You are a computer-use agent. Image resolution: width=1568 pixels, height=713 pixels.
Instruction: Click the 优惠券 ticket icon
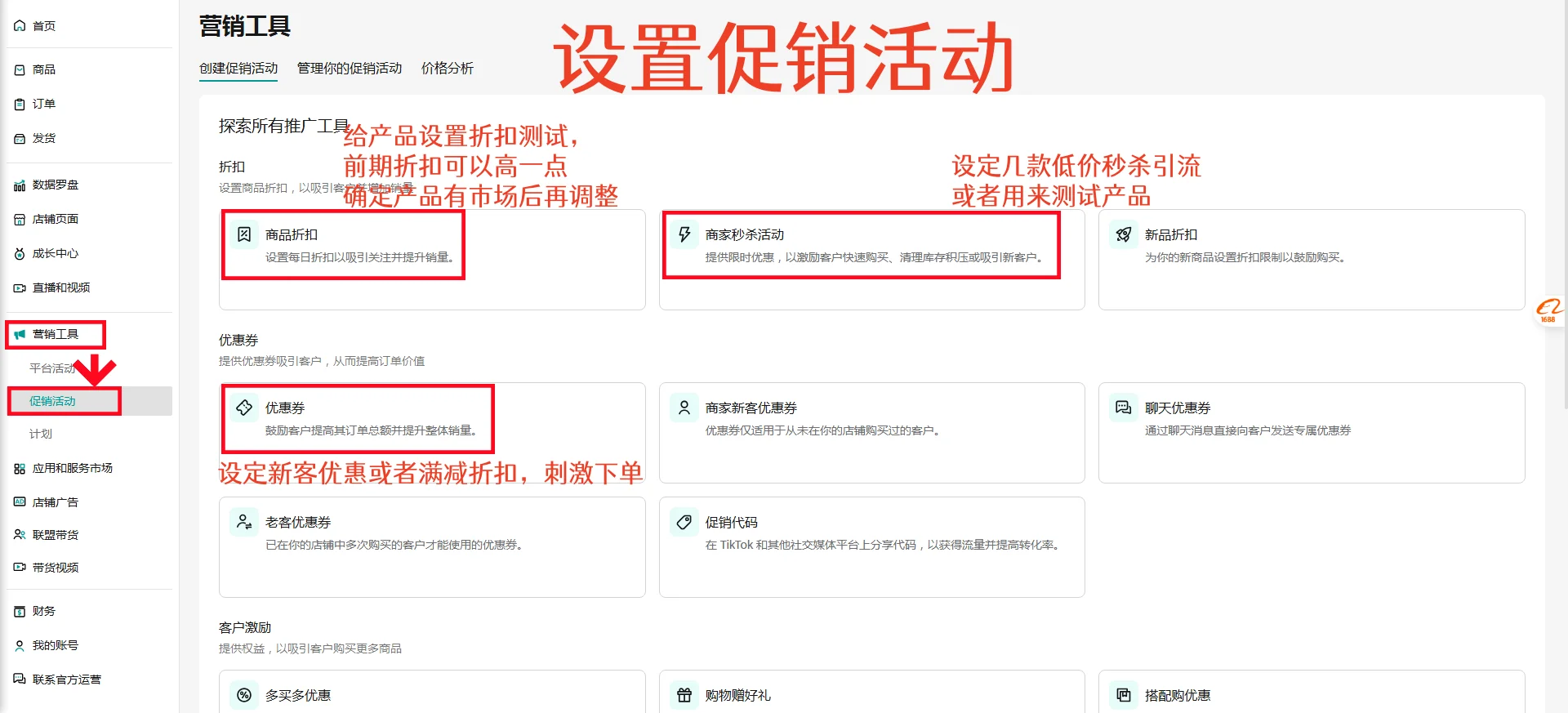click(x=244, y=408)
